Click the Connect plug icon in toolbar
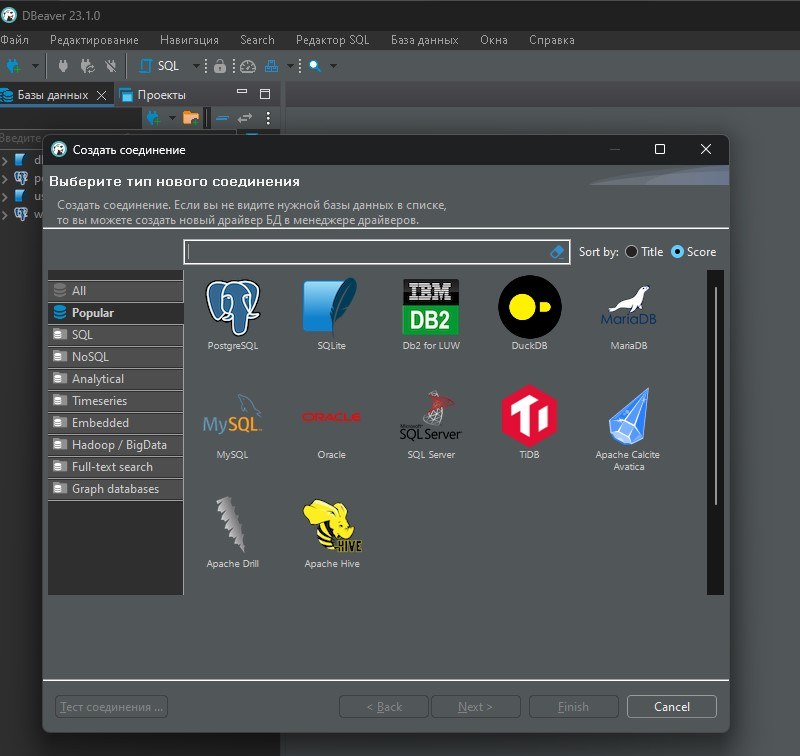 point(63,66)
